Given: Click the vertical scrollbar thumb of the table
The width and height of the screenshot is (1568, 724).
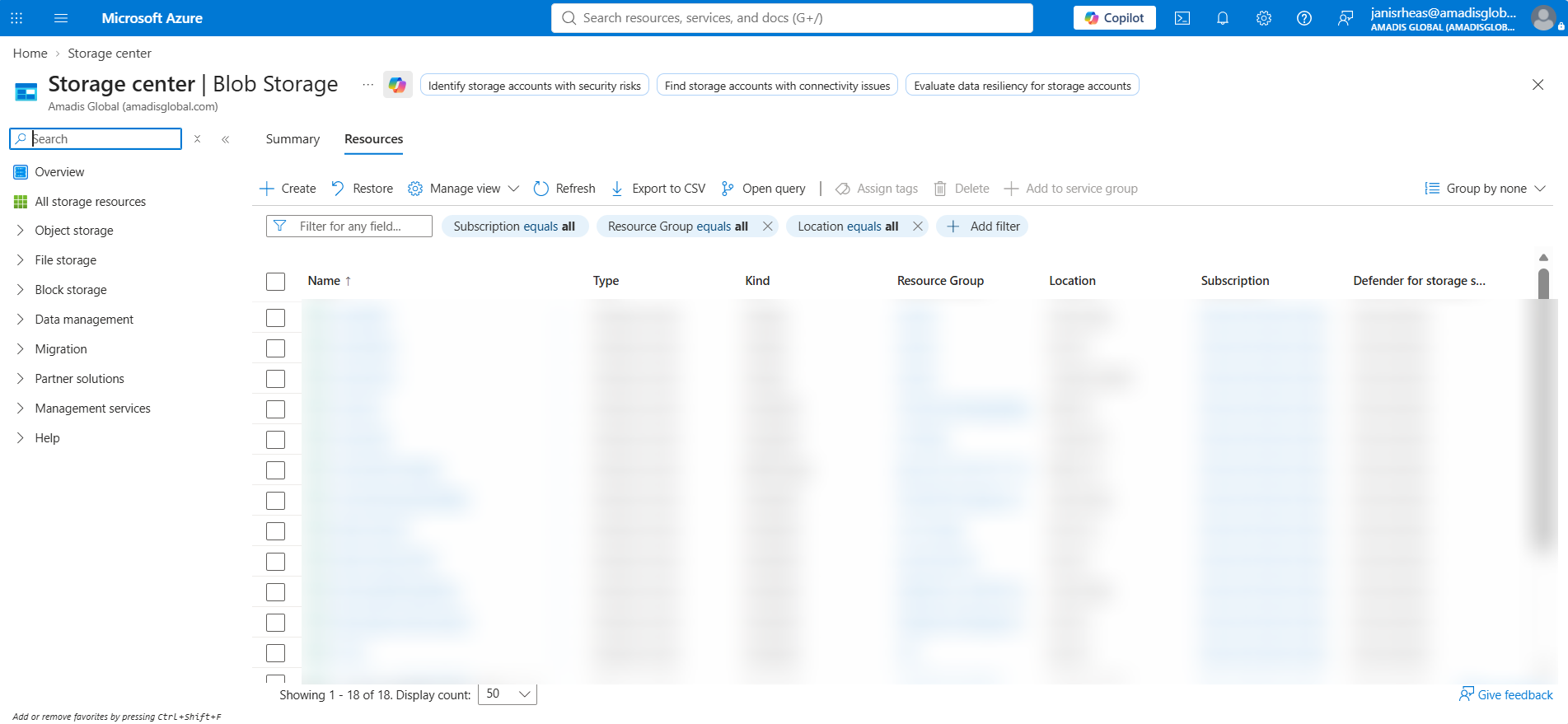Looking at the screenshot, I should point(1543,284).
